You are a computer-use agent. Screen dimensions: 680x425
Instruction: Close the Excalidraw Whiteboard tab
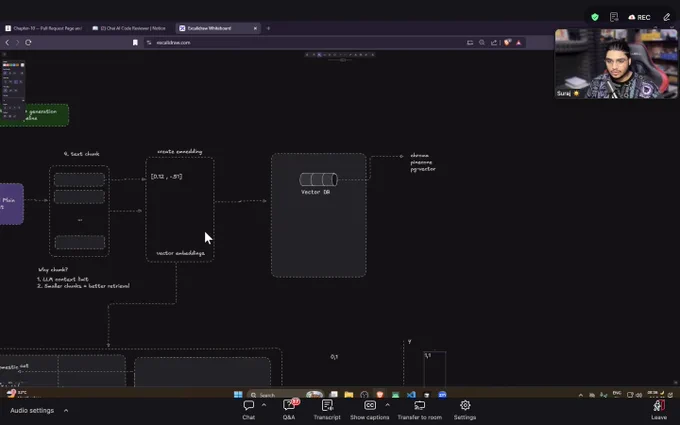[255, 28]
